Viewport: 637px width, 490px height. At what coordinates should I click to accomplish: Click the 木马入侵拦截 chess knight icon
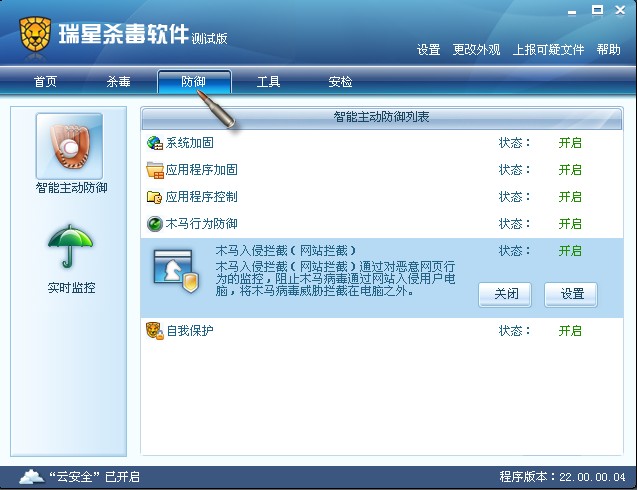[176, 271]
